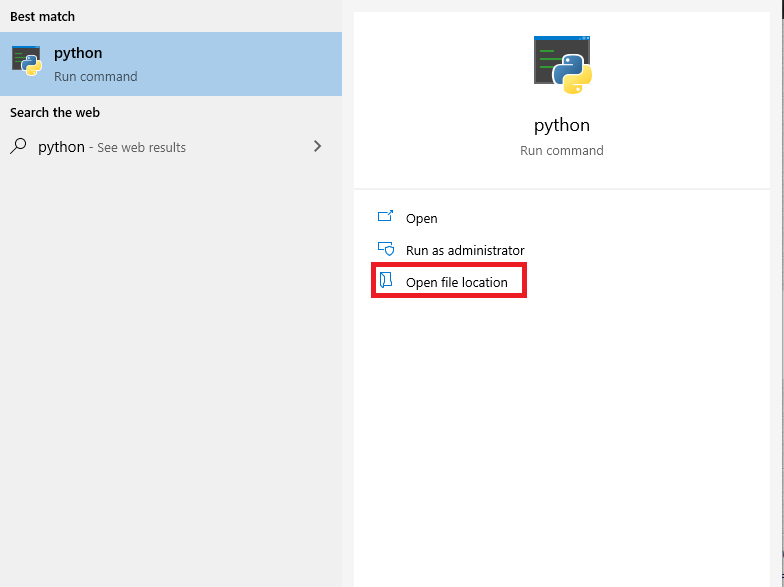The width and height of the screenshot is (784, 587).
Task: Click the folder icon next to Open file location
Action: 386,280
